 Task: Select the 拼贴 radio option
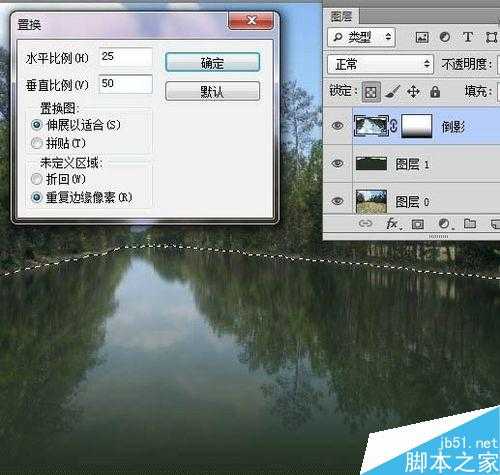(x=36, y=143)
